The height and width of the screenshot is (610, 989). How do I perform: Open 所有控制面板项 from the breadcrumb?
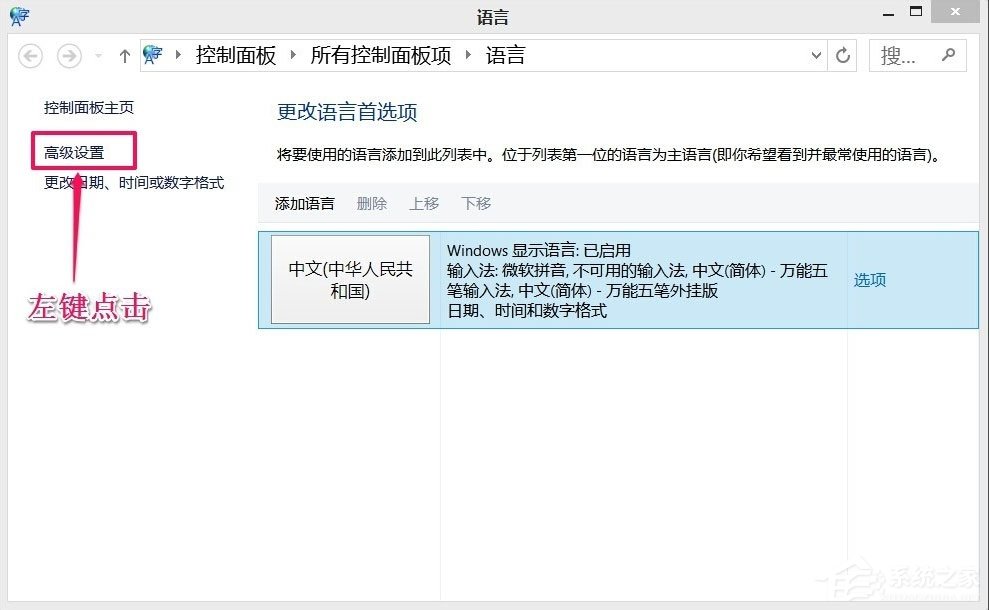click(378, 55)
